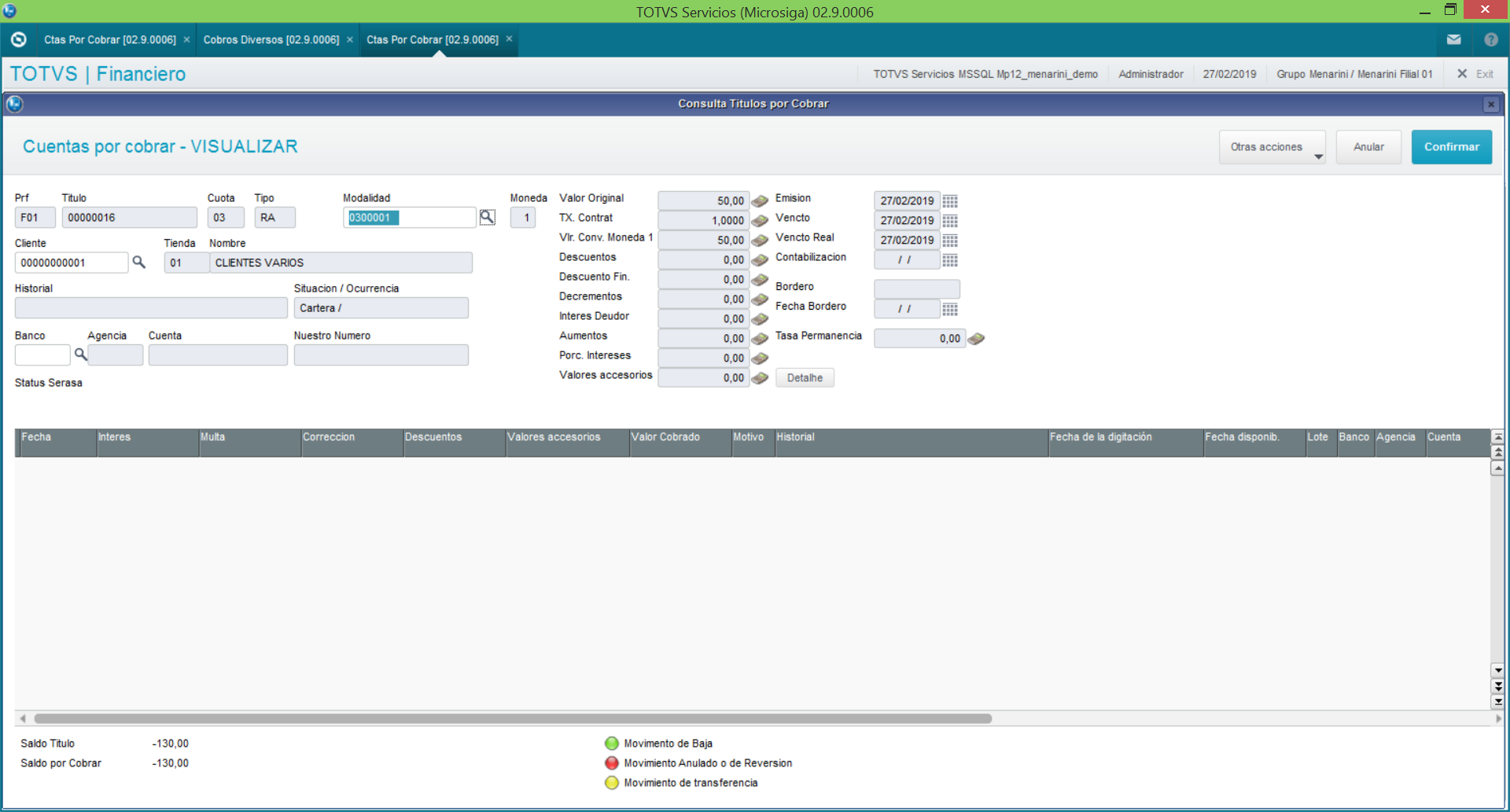Viewport: 1510px width, 812px height.
Task: Open the Emision date calendar picker
Action: pos(950,201)
